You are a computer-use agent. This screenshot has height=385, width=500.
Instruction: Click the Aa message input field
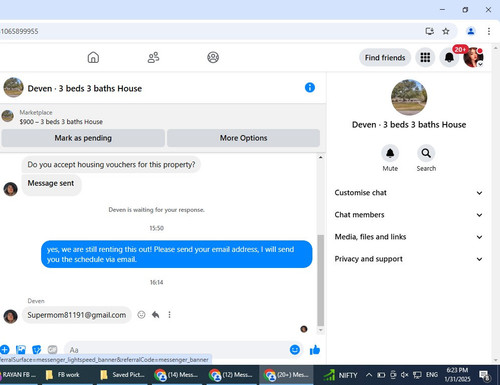coord(177,350)
